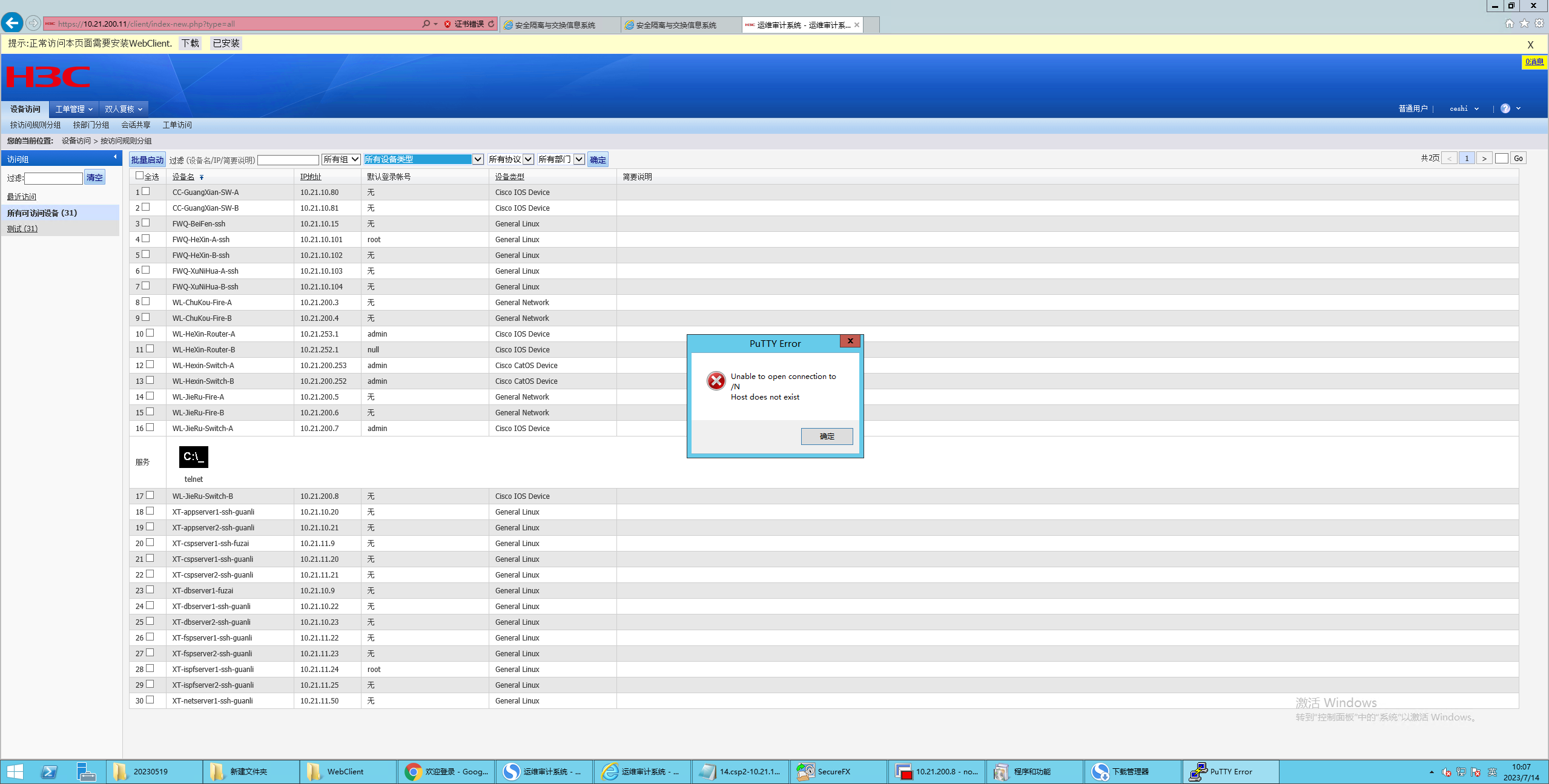Go to next page arrow
The height and width of the screenshot is (784, 1549).
click(1484, 159)
